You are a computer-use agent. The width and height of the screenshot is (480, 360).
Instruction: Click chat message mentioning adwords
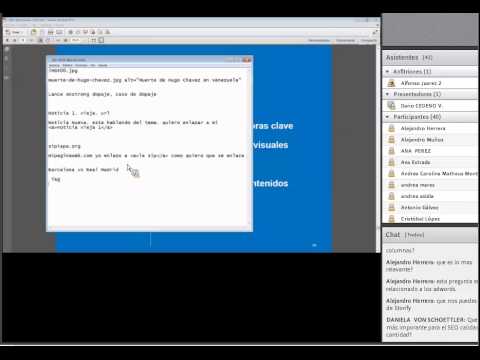click(432, 285)
